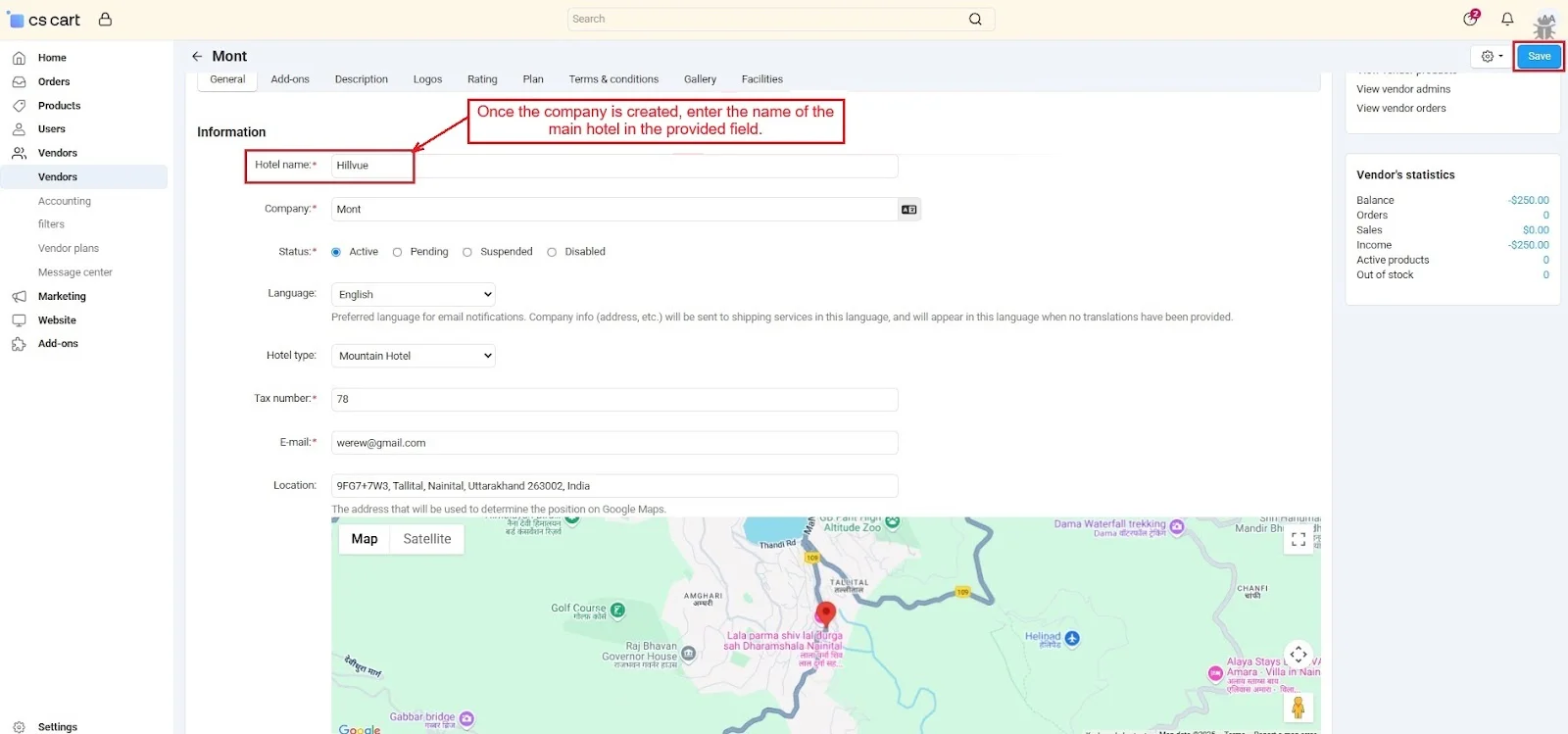Open the View vendor orders link
Viewport: 1568px width, 734px height.
pyautogui.click(x=1400, y=109)
